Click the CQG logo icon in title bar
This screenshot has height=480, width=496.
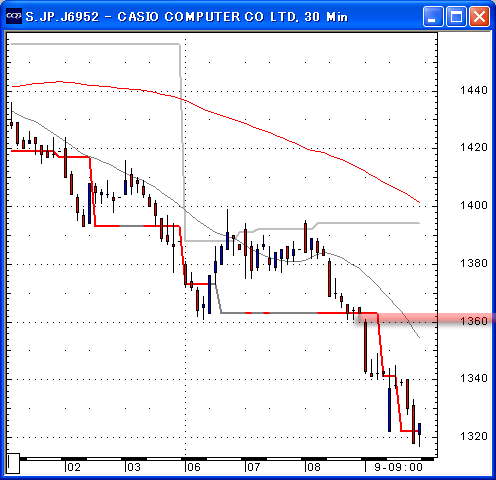[x=14, y=16]
